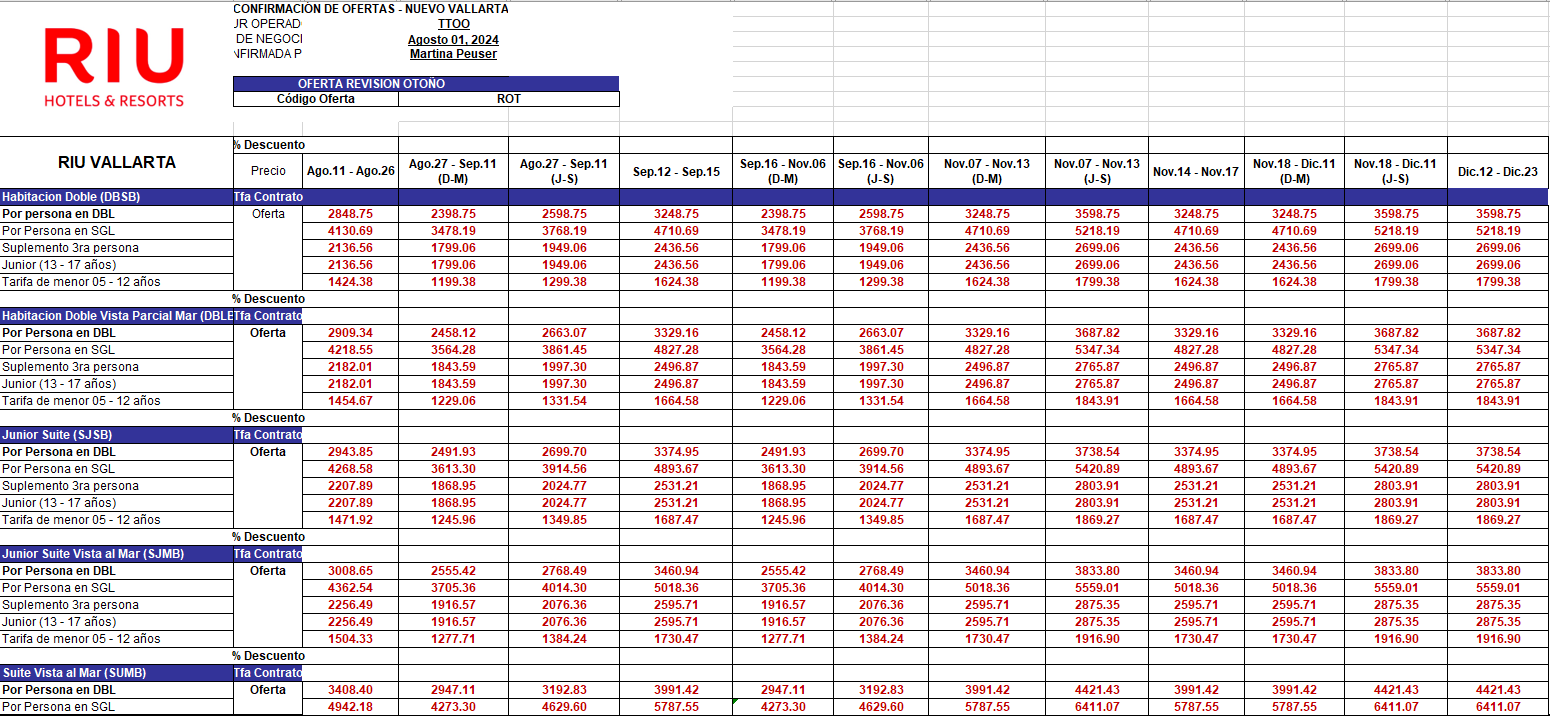1550x716 pixels.
Task: Select the 'Ago.11 - Ago.26' column header
Action: coord(350,171)
